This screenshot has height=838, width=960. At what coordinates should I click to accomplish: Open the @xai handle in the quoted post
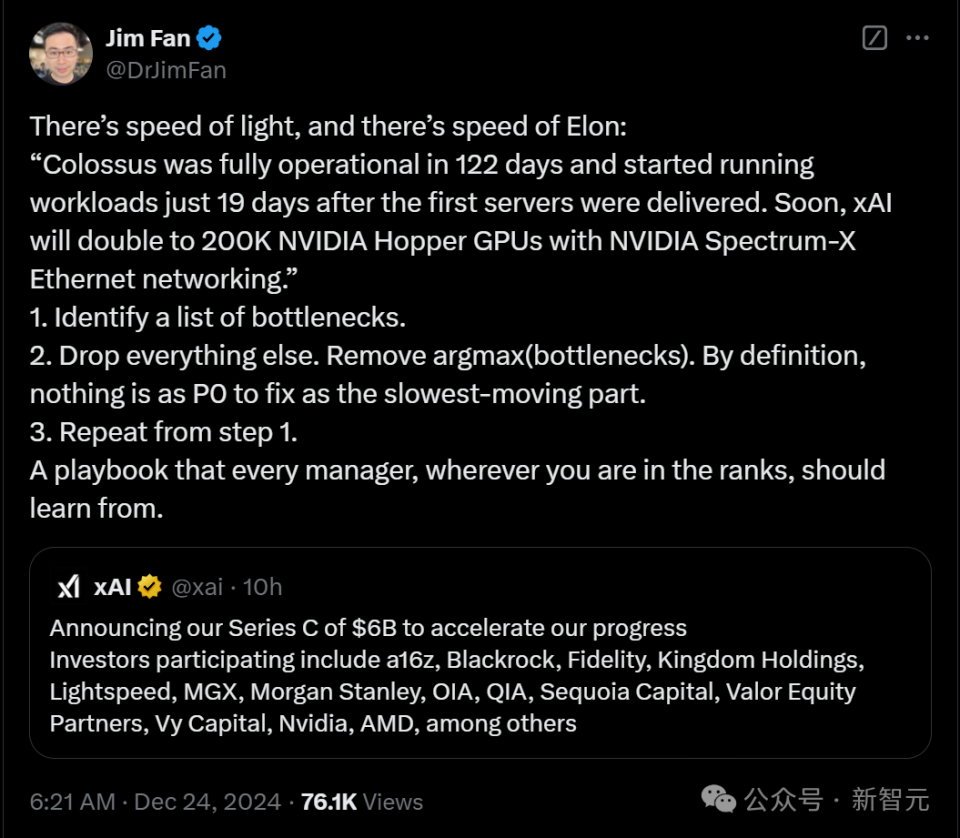click(x=197, y=587)
